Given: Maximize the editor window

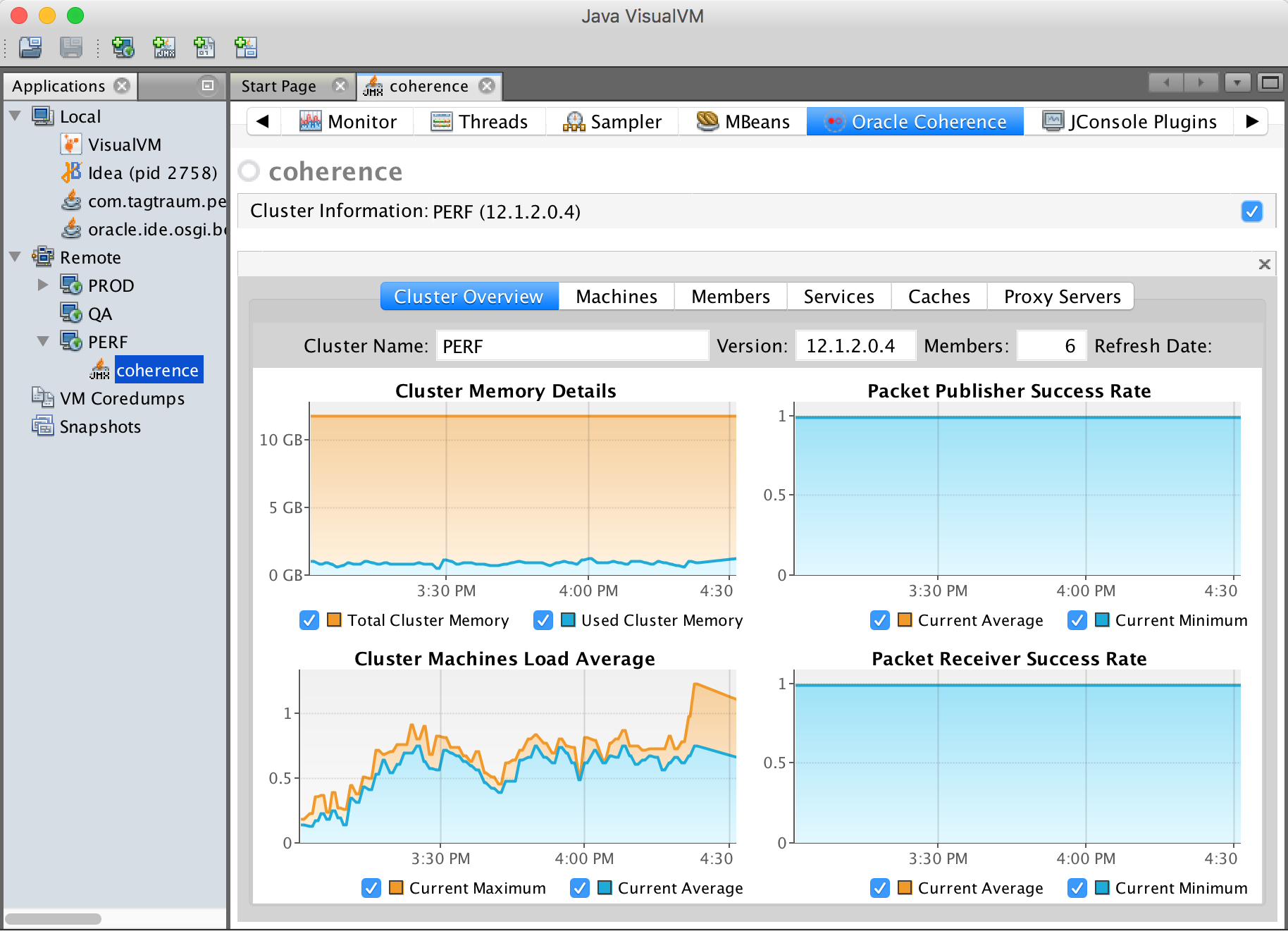Looking at the screenshot, I should (x=1270, y=83).
